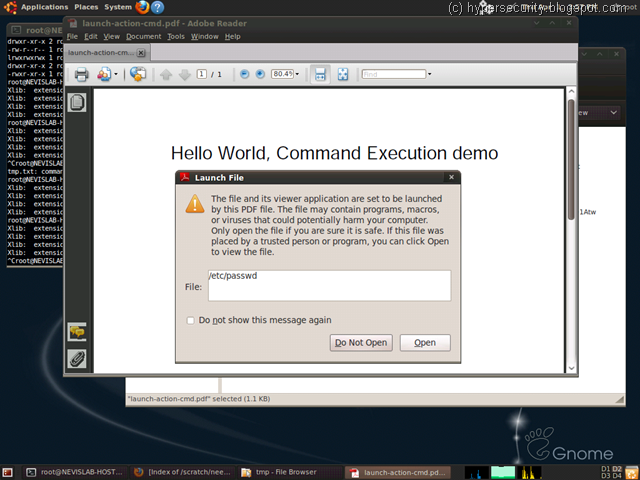
Task: Click the trash icon in bottom panel corner
Action: (x=631, y=473)
